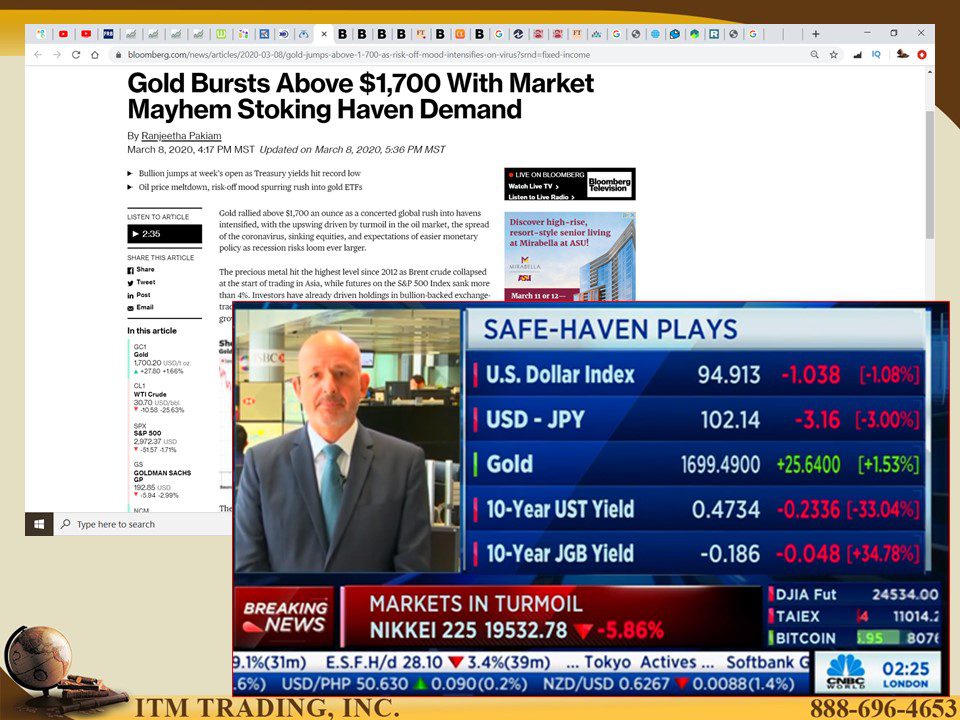Image resolution: width=960 pixels, height=720 pixels.
Task: Bookmark this page with the star icon
Action: coord(833,54)
